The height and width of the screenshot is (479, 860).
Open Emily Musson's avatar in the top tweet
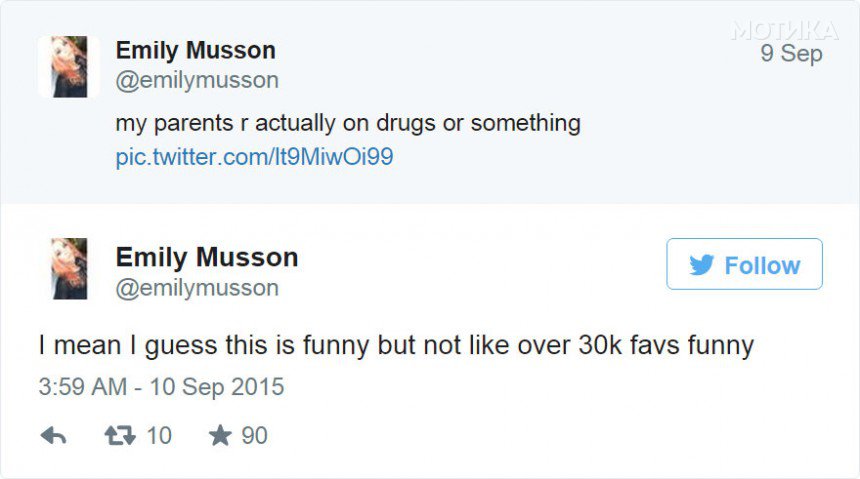click(69, 67)
